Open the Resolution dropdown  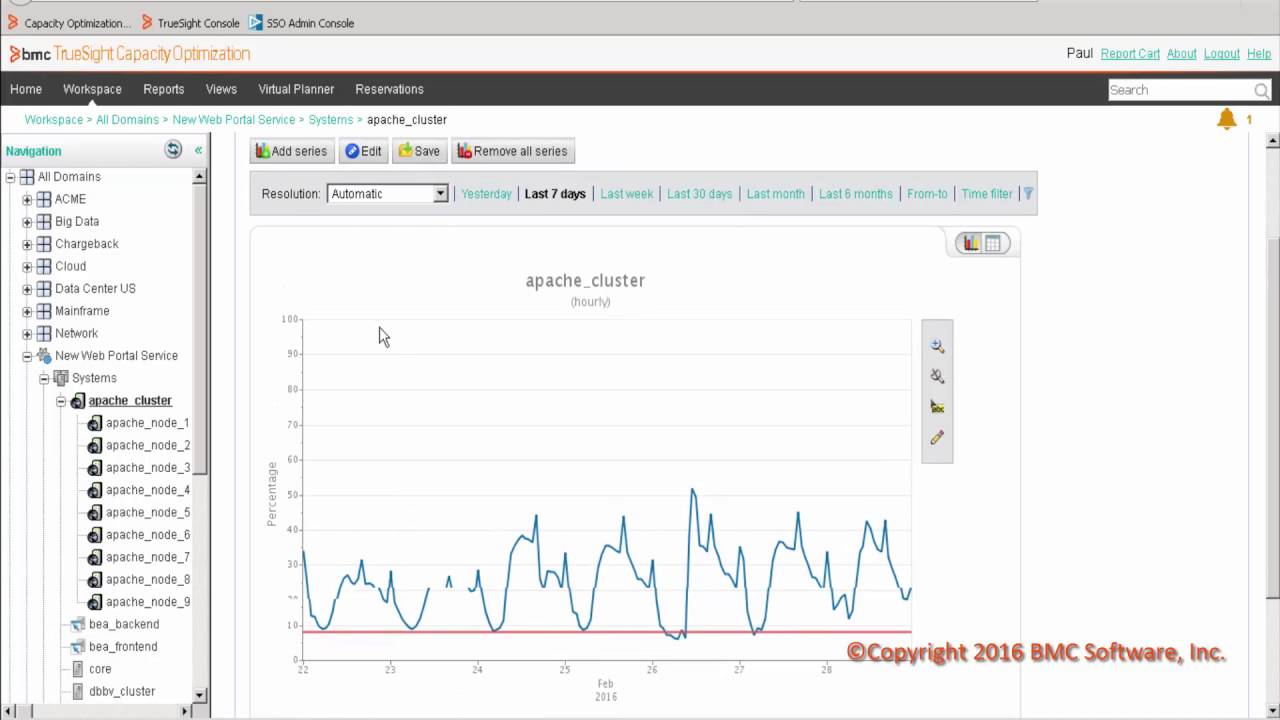387,194
